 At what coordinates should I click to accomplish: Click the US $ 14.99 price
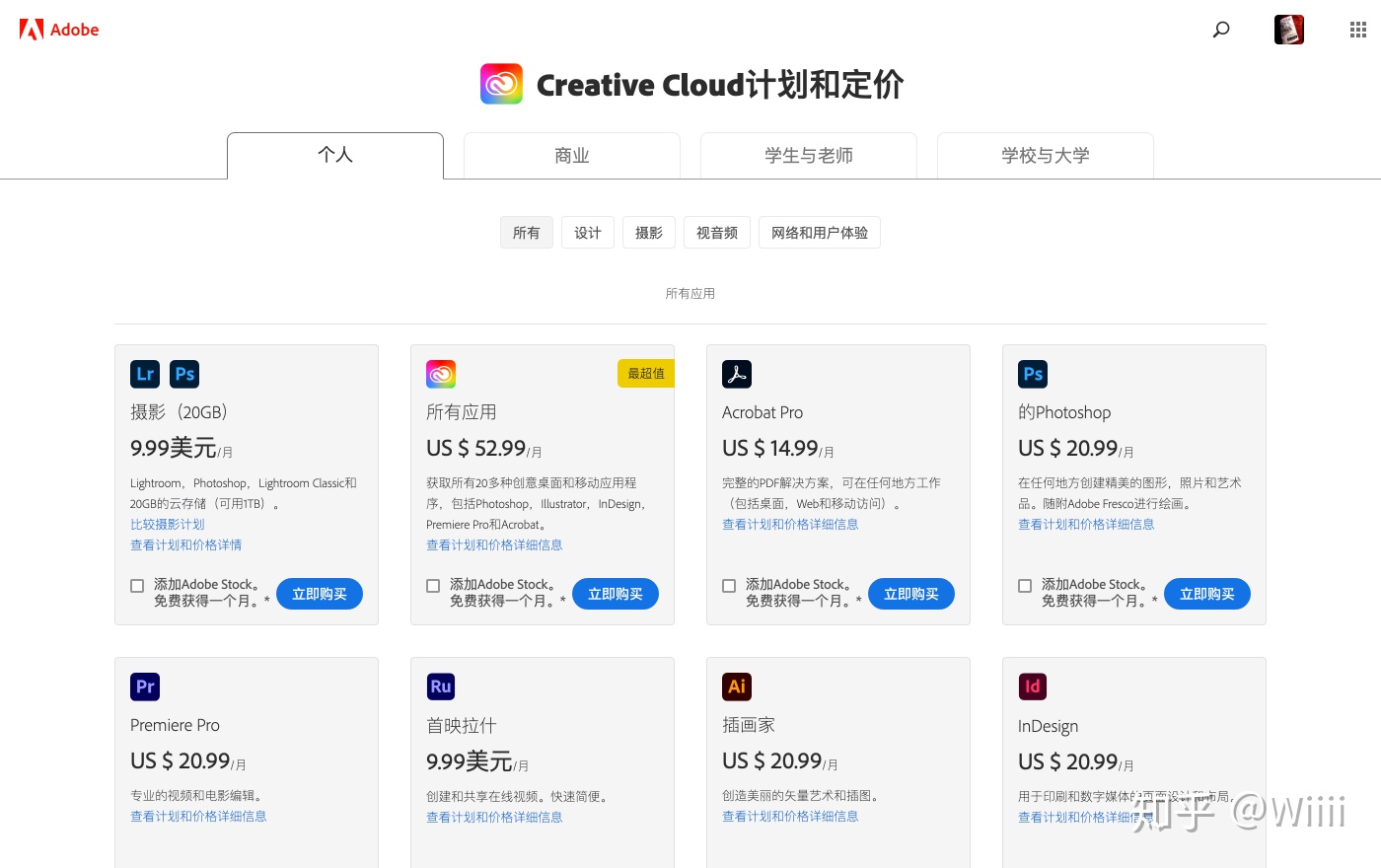[770, 448]
